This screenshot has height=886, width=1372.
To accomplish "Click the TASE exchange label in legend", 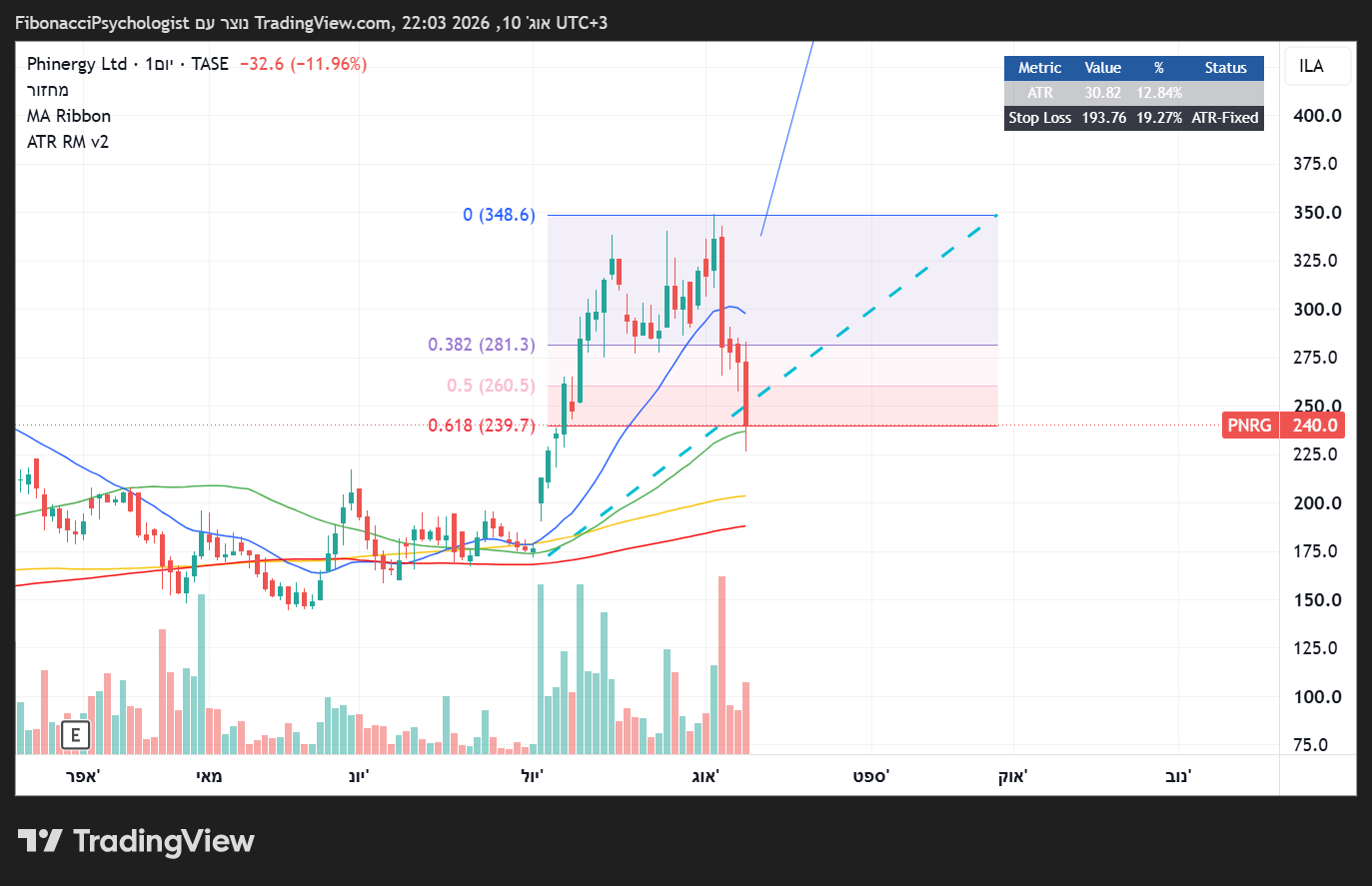I will (210, 64).
